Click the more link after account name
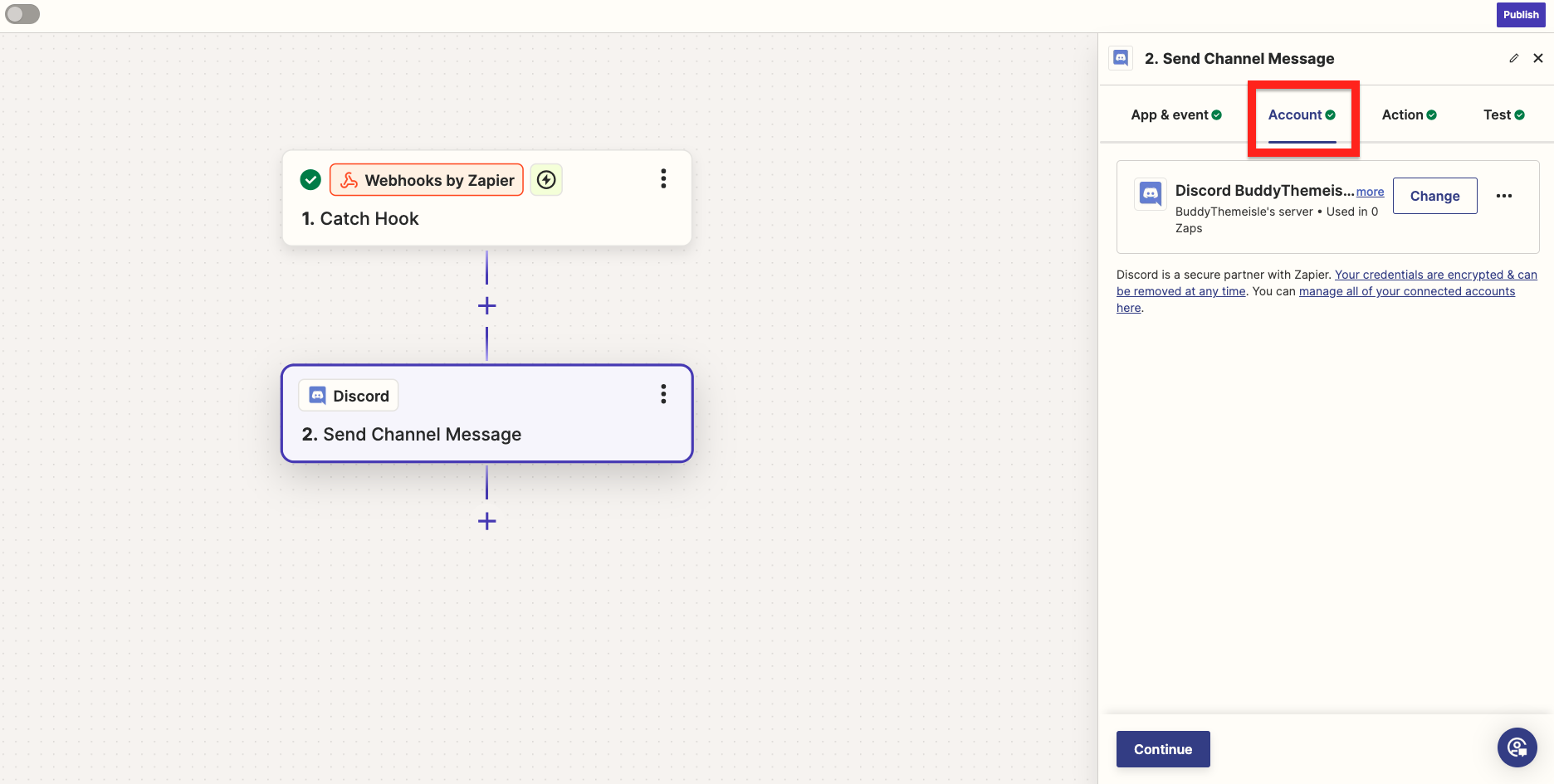 click(1370, 192)
